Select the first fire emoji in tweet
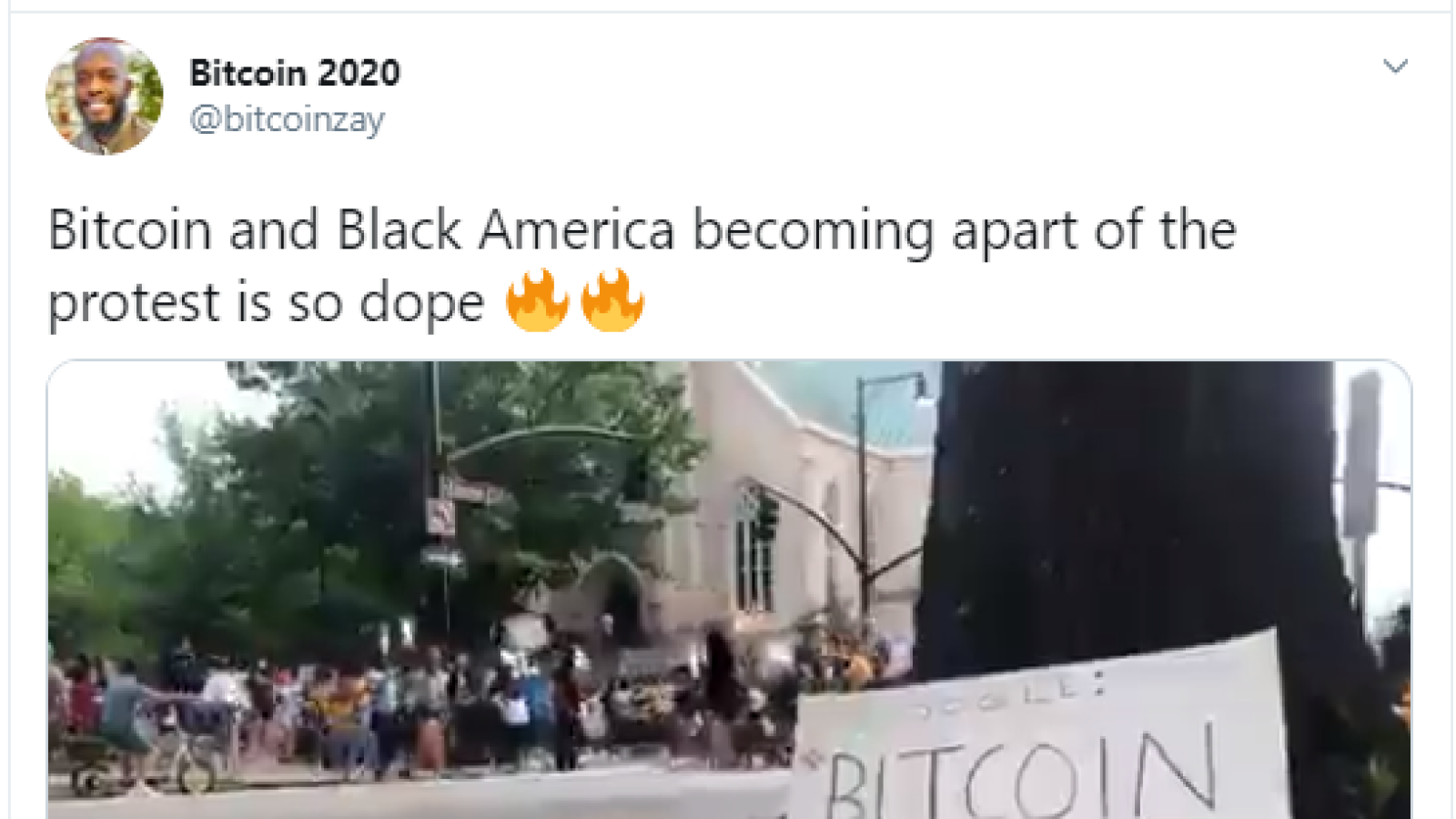This screenshot has width=1456, height=819. [x=537, y=299]
